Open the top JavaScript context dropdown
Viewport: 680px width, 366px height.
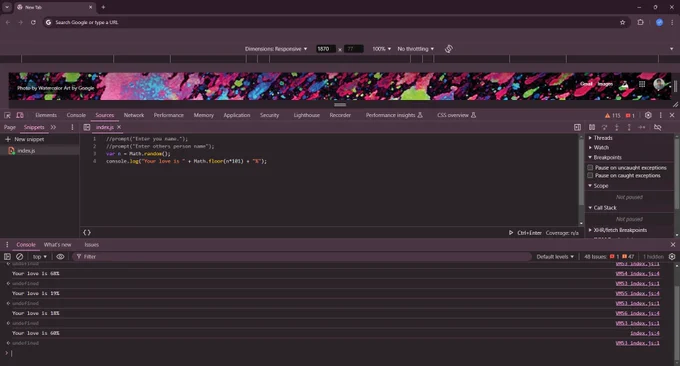coord(40,257)
